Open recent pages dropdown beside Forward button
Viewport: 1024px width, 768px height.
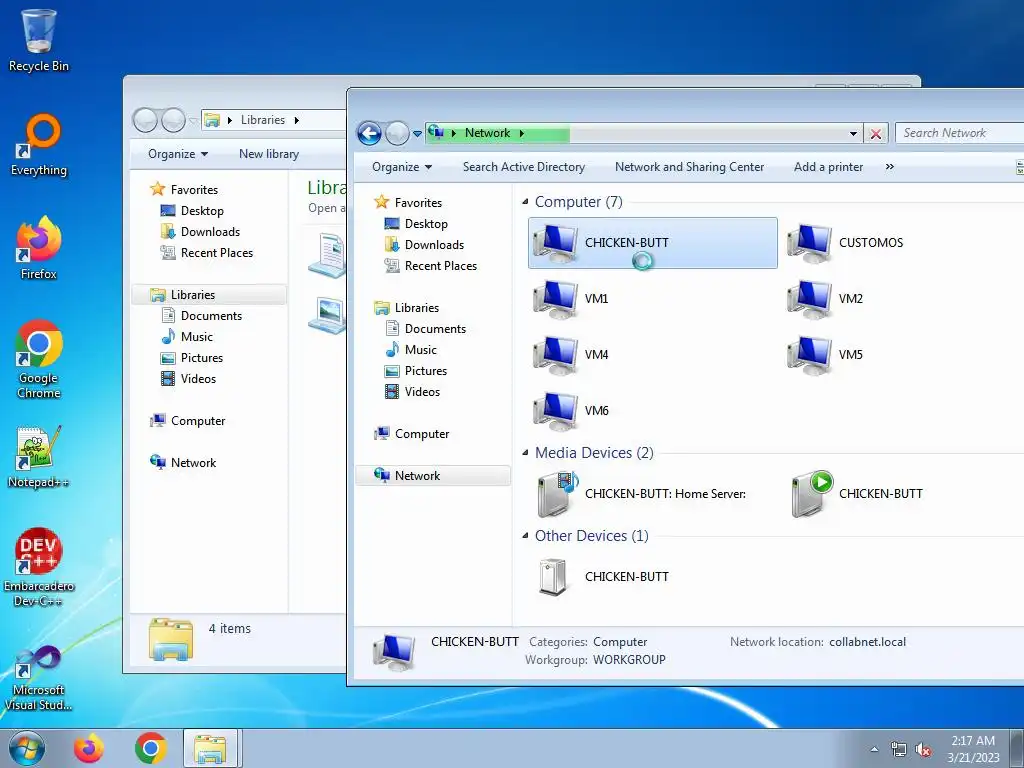point(417,135)
